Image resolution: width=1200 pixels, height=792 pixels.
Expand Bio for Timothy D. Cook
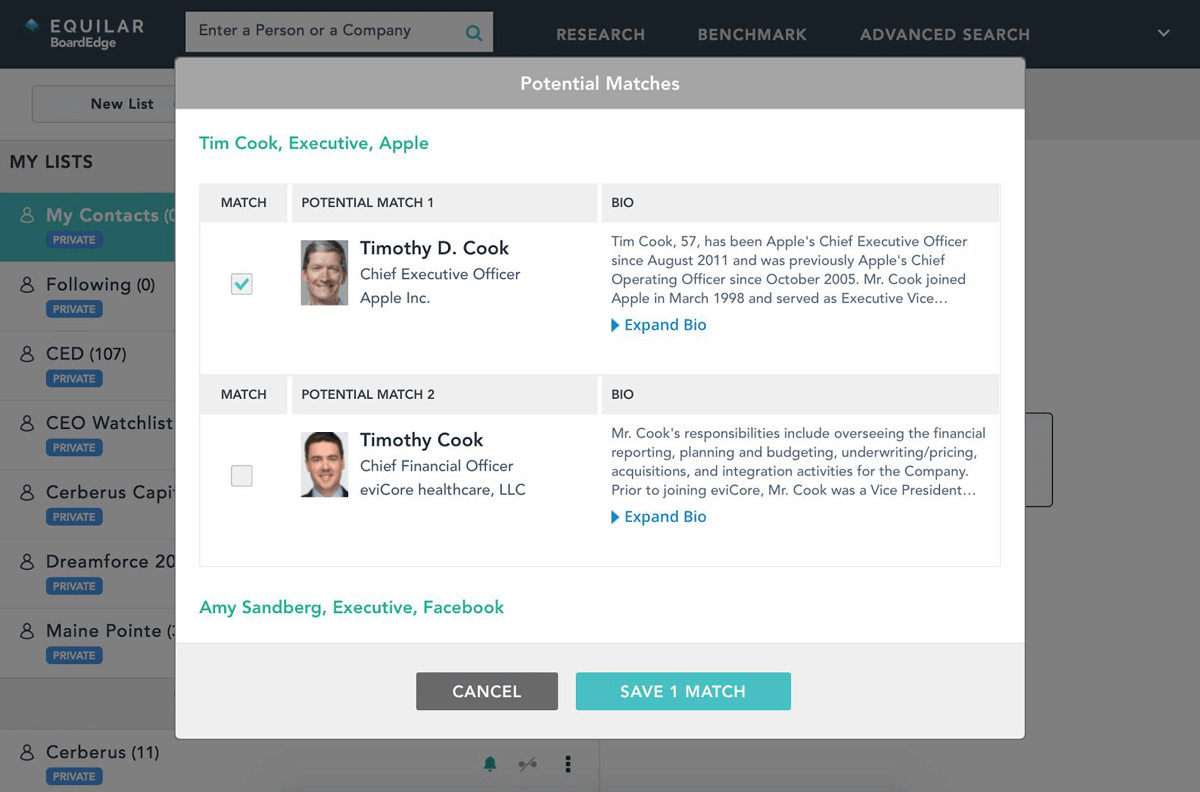(659, 325)
